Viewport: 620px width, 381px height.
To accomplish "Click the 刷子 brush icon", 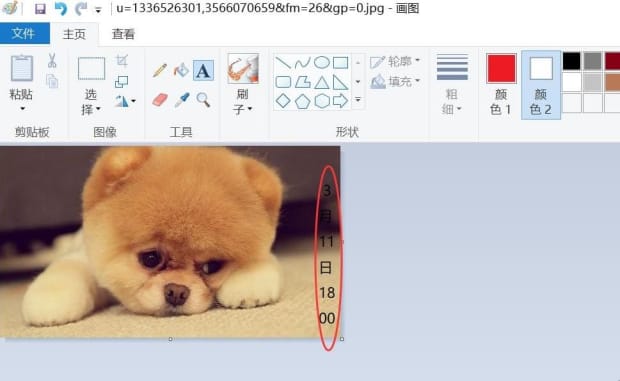I will pos(243,68).
